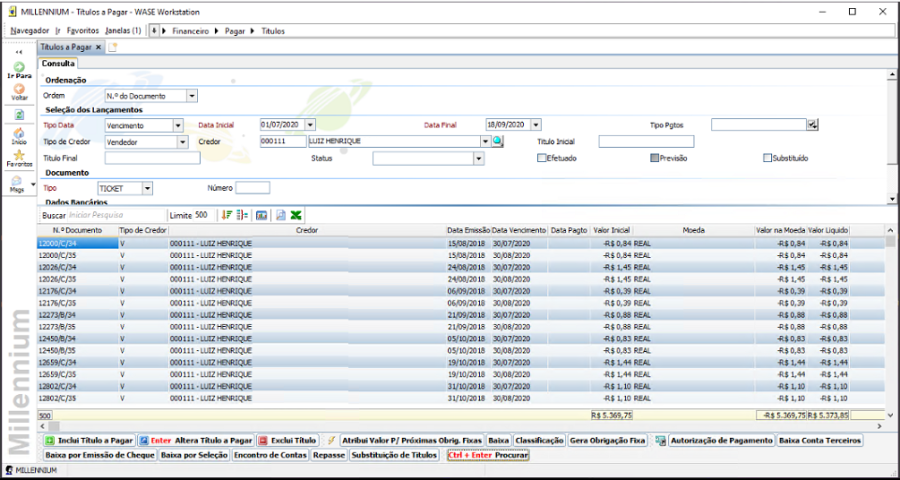Viewport: 900px width, 480px height.
Task: Collapse sidebar with double-arrow icon
Action: click(x=19, y=52)
